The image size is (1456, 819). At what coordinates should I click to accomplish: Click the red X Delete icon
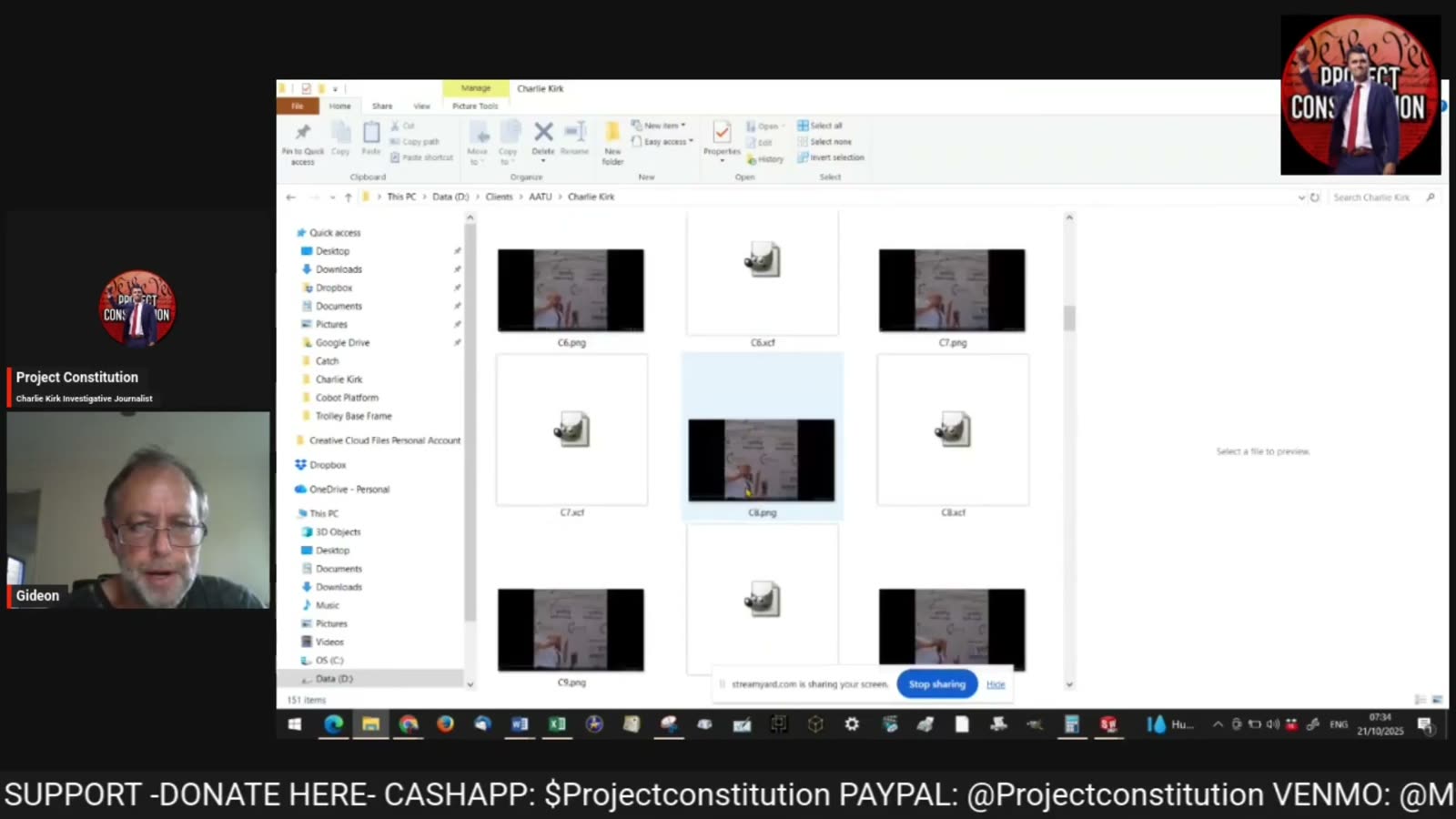(x=543, y=132)
